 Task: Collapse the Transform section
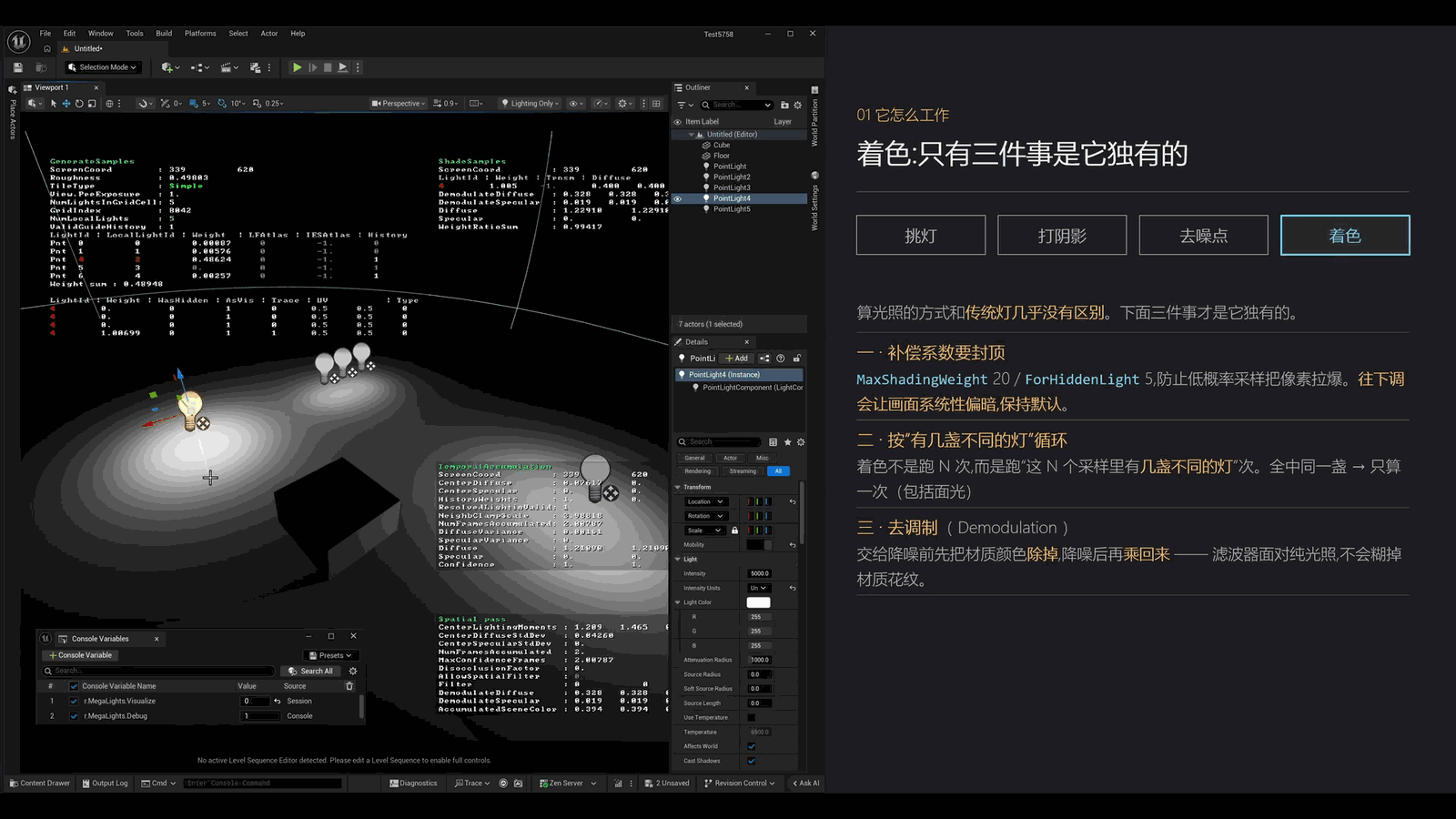click(678, 488)
